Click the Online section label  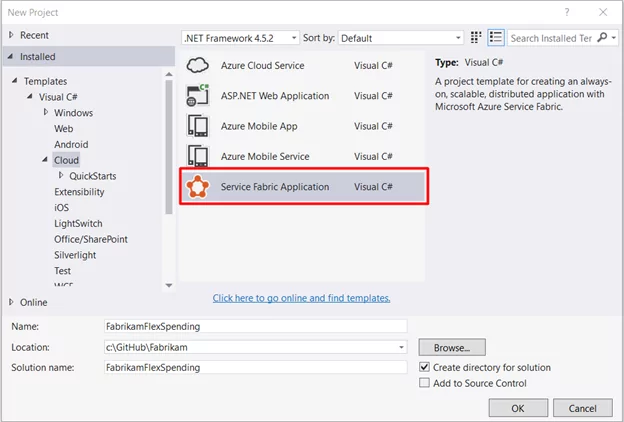click(x=34, y=302)
